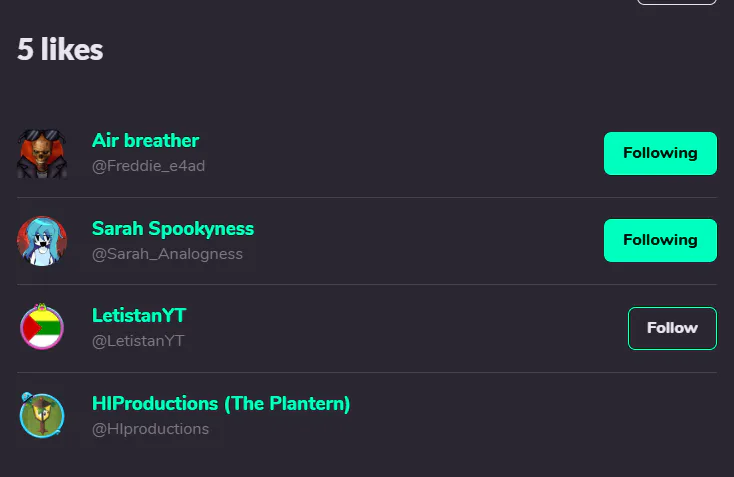Open HIProductions (The Plantern) profile name
Screen dimensions: 734x477
(221, 404)
